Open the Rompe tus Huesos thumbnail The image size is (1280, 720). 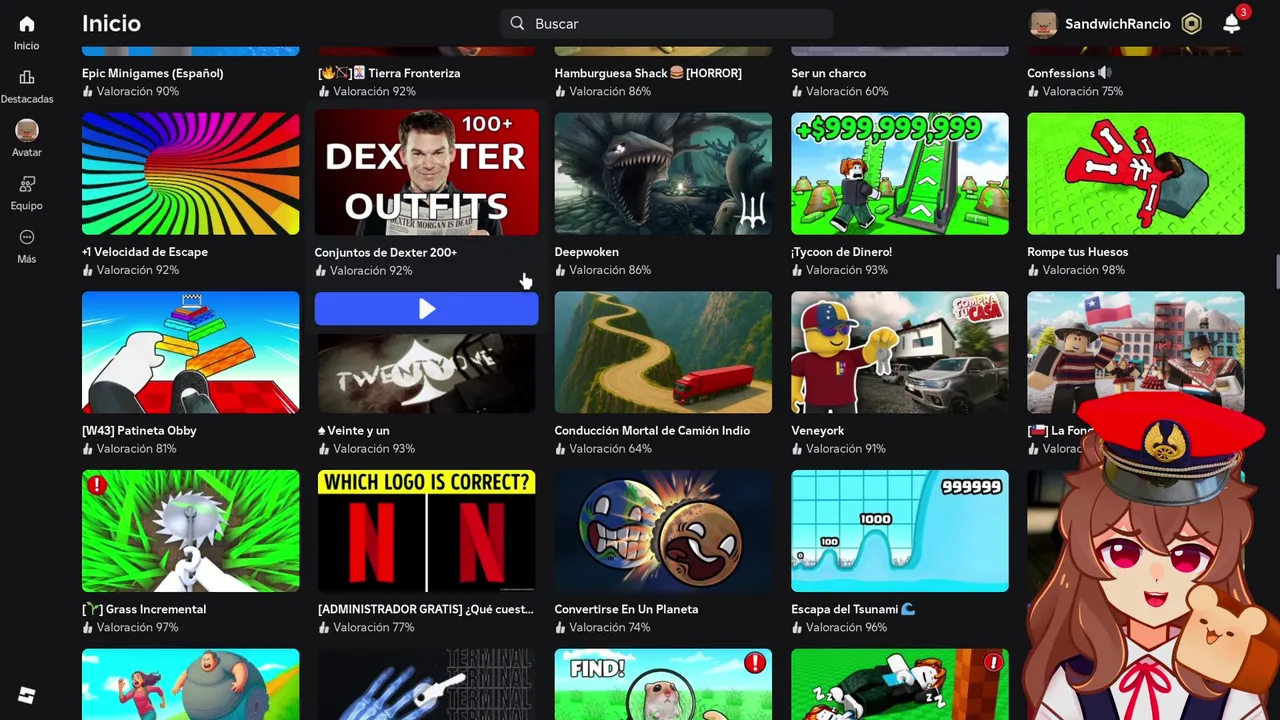click(1136, 173)
